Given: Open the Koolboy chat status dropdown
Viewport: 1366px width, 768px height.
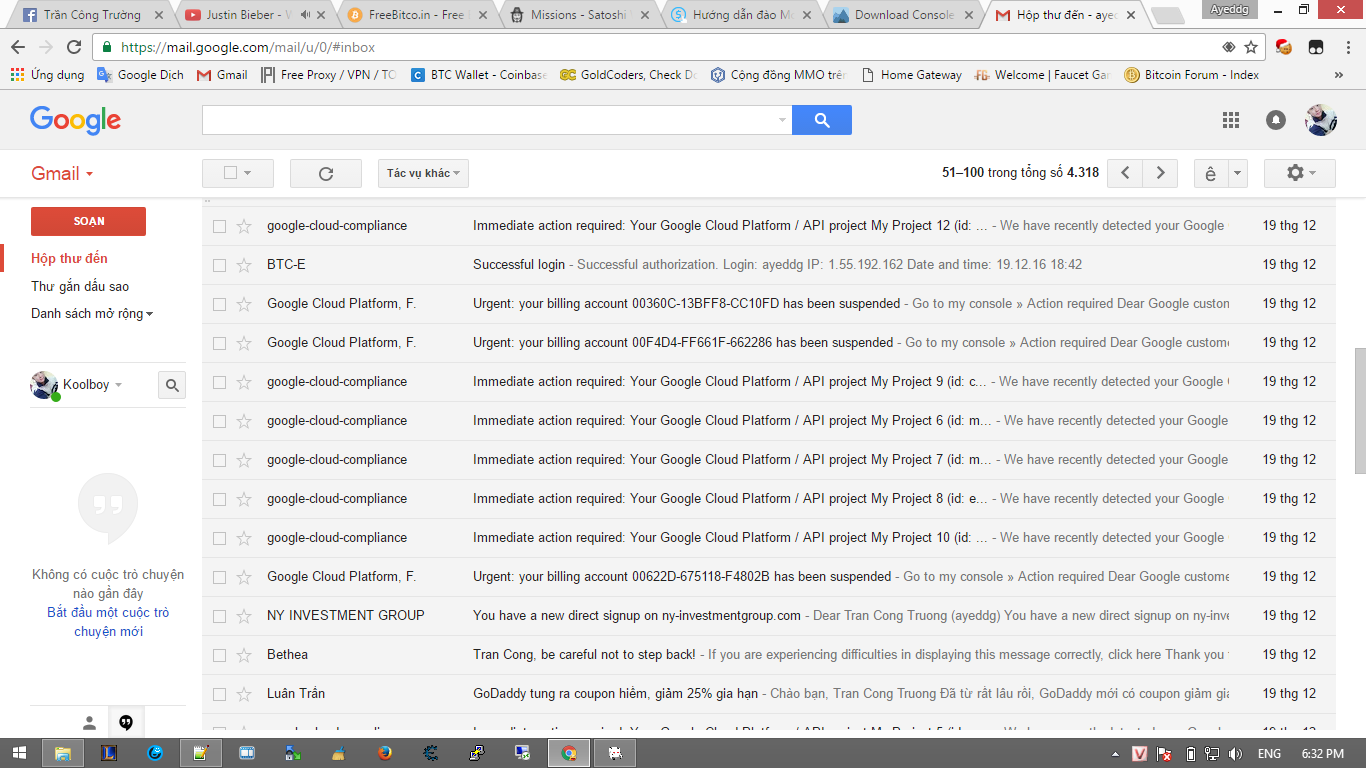Looking at the screenshot, I should click(x=119, y=385).
